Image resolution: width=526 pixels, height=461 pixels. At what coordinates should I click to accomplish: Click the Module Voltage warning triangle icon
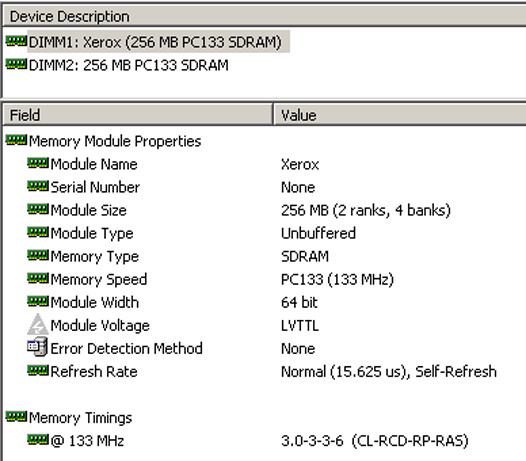38,324
